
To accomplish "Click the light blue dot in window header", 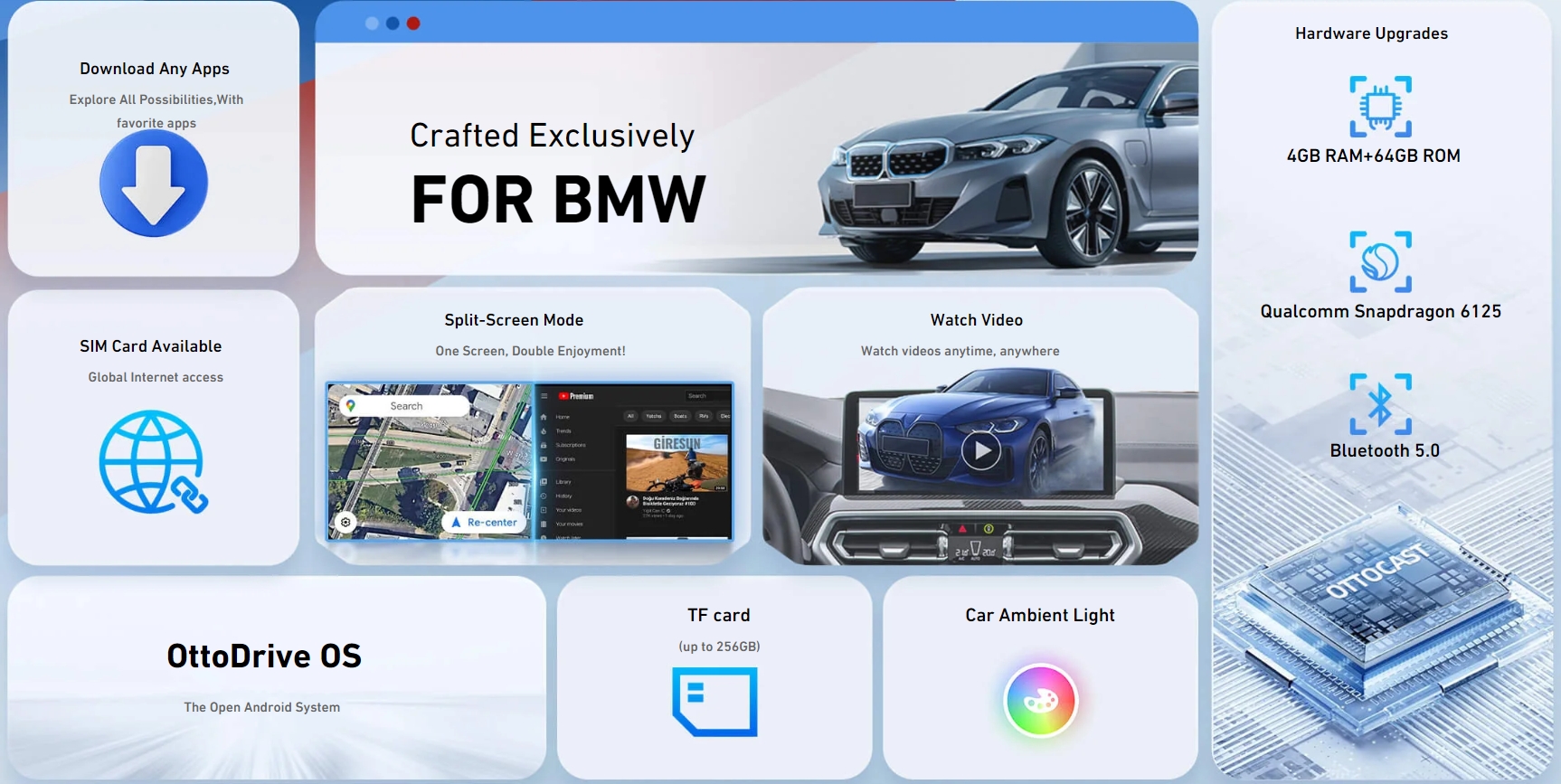I will (x=372, y=24).
